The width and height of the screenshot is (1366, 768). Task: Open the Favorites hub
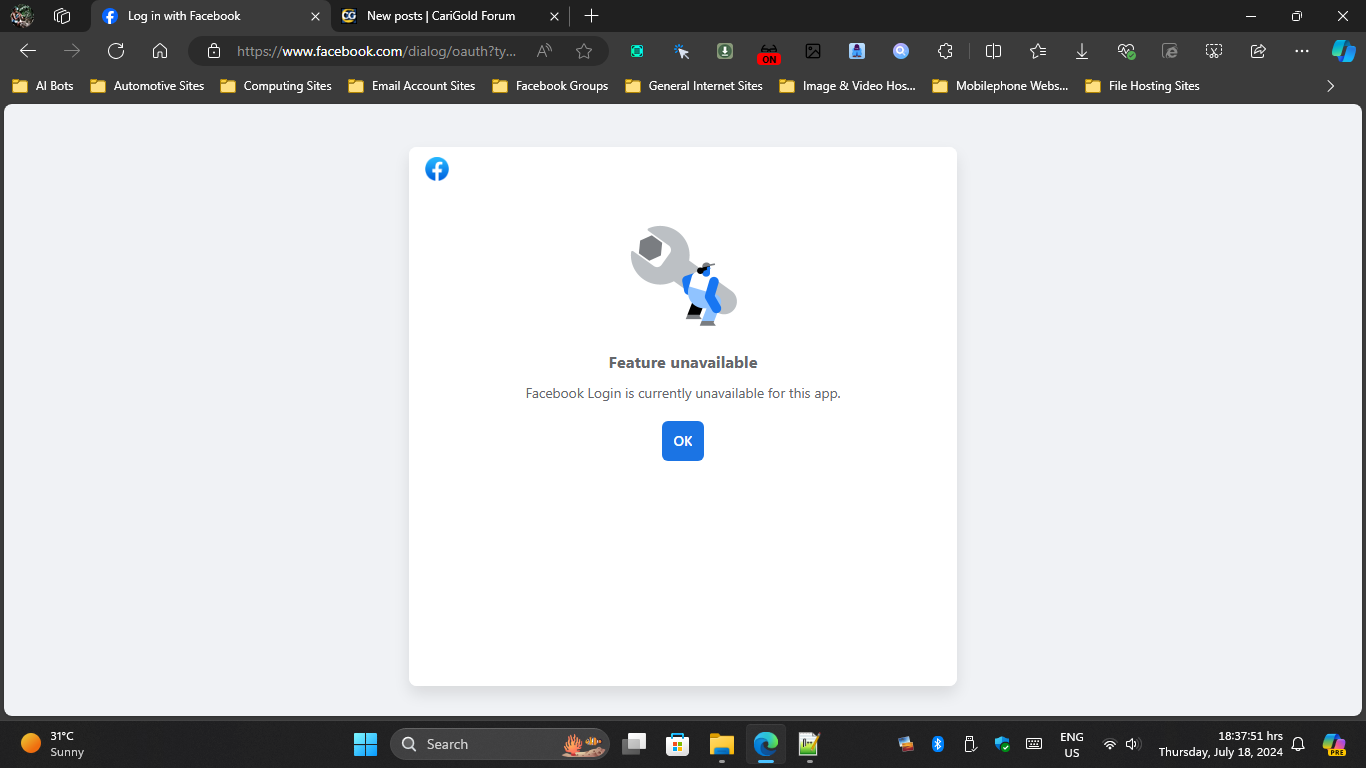[1038, 51]
